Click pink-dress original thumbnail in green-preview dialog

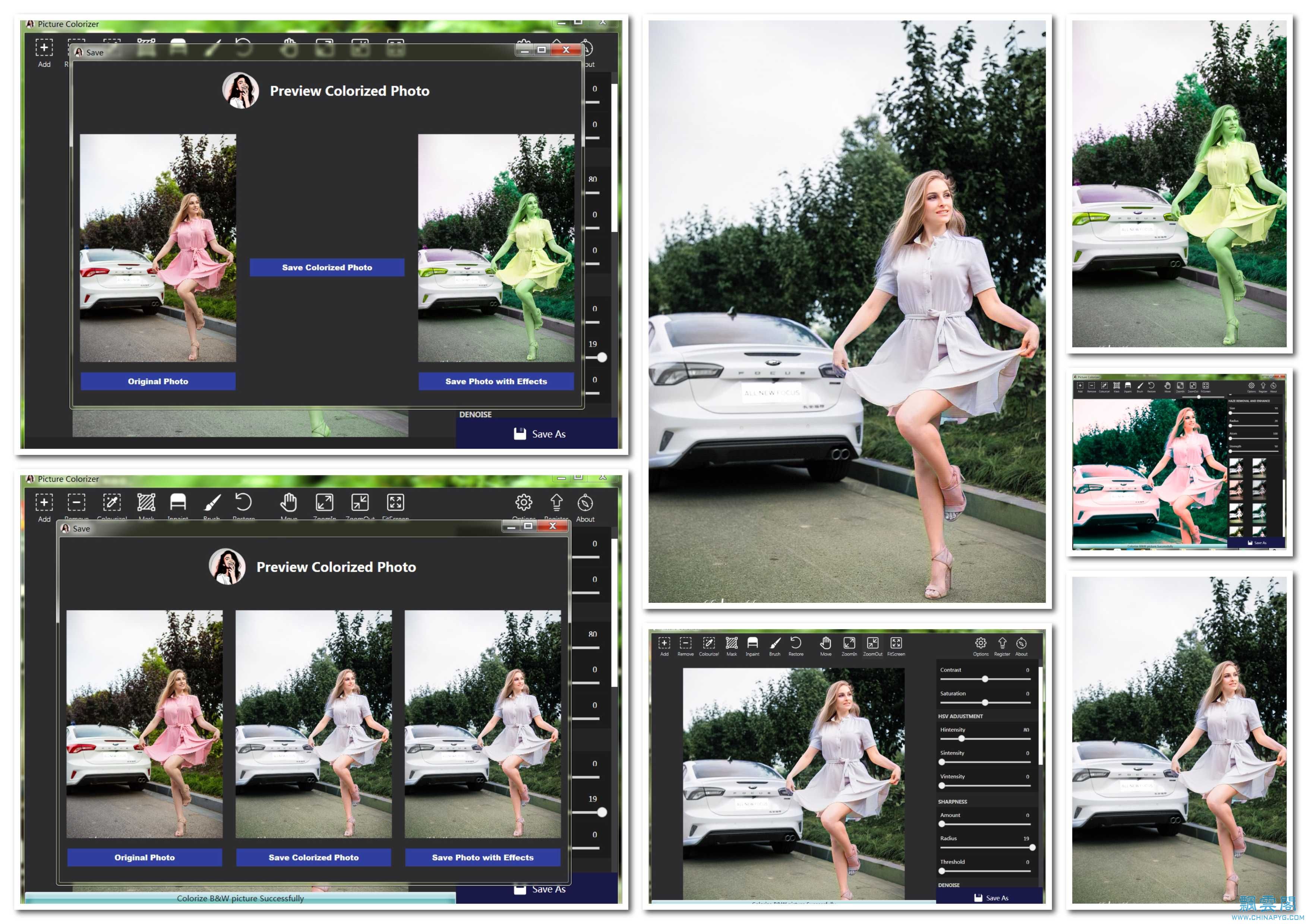[158, 248]
